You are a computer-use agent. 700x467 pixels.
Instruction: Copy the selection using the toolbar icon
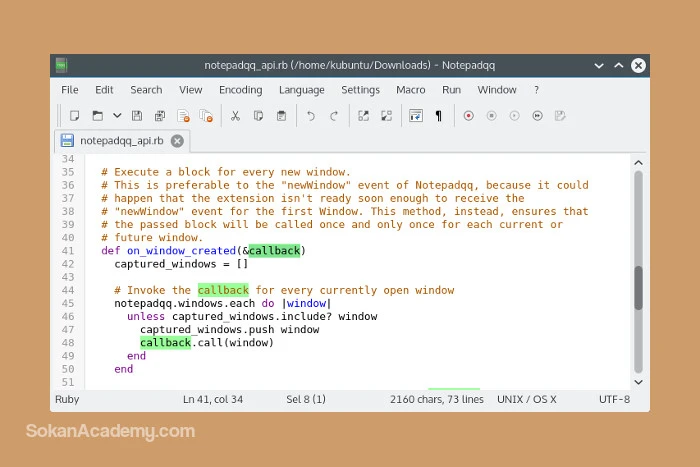click(x=258, y=116)
